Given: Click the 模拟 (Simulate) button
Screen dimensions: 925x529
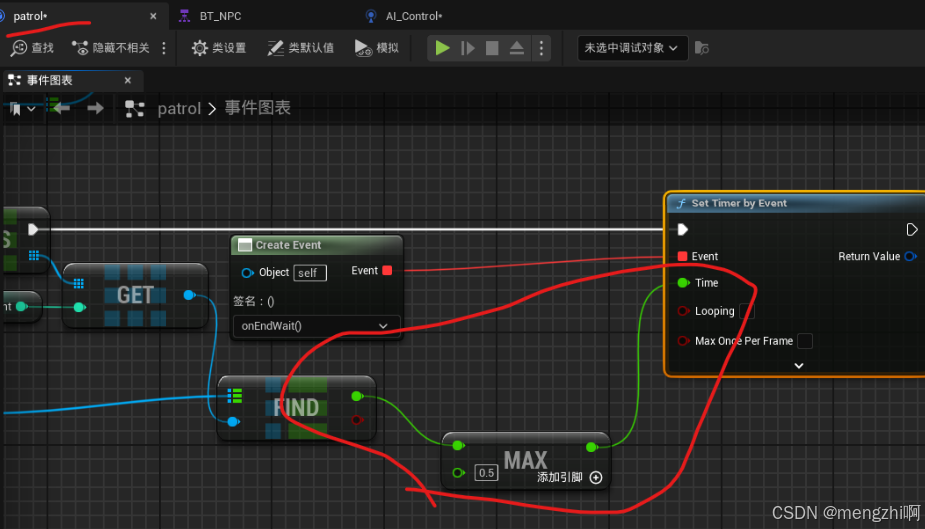Looking at the screenshot, I should coord(377,48).
